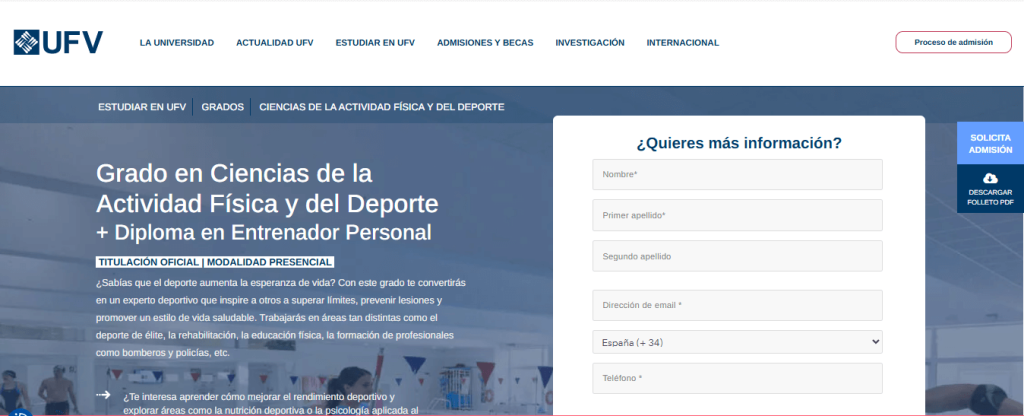1024x416 pixels.
Task: Go to the CIENCIAS DE LA ACTIVIDAD FÍSICA Y DEL DEPORTE breadcrumb
Action: click(382, 107)
